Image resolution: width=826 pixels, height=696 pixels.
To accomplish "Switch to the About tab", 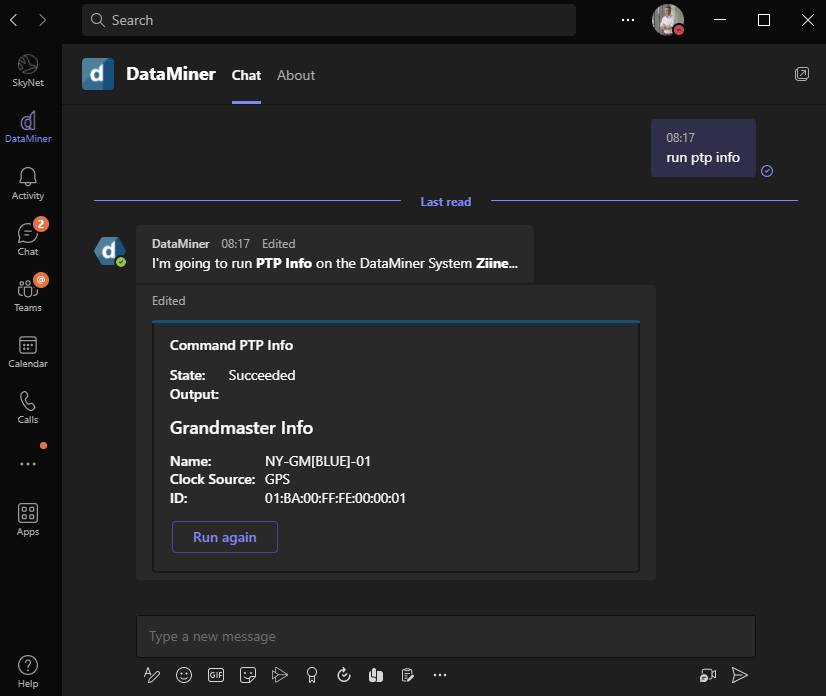I will click(296, 75).
